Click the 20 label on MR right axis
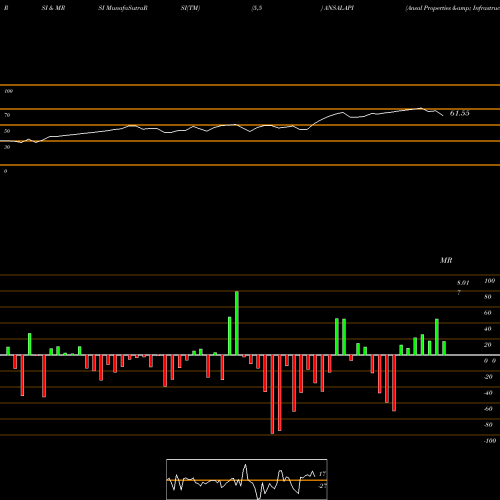500x500 pixels. [488, 345]
